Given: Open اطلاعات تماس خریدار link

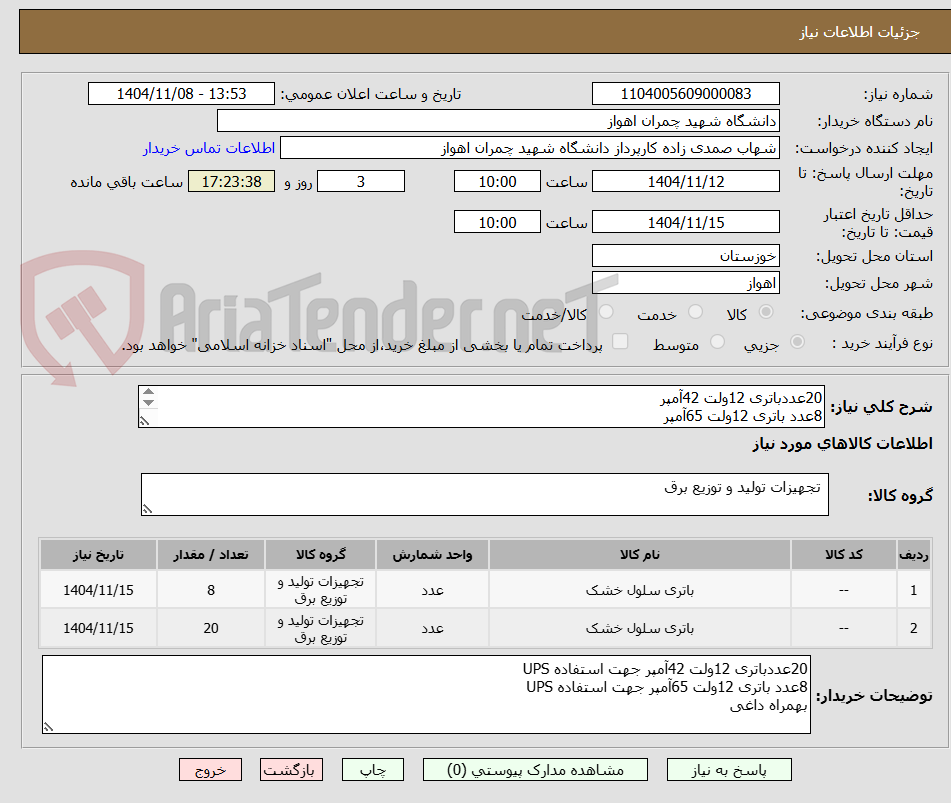Looking at the screenshot, I should tap(209, 148).
